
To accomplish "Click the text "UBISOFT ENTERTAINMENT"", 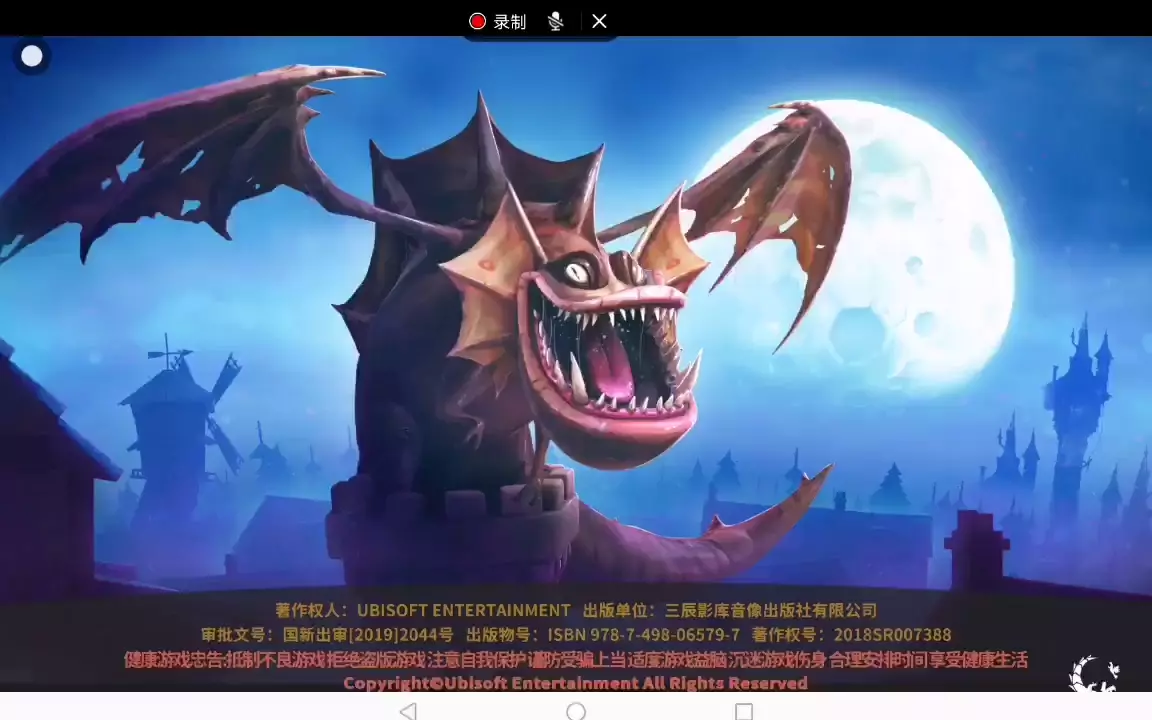I will point(464,611).
